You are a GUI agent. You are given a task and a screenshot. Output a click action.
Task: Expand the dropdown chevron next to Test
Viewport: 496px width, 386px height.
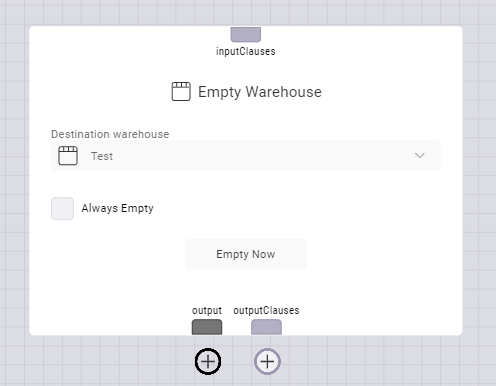420,156
